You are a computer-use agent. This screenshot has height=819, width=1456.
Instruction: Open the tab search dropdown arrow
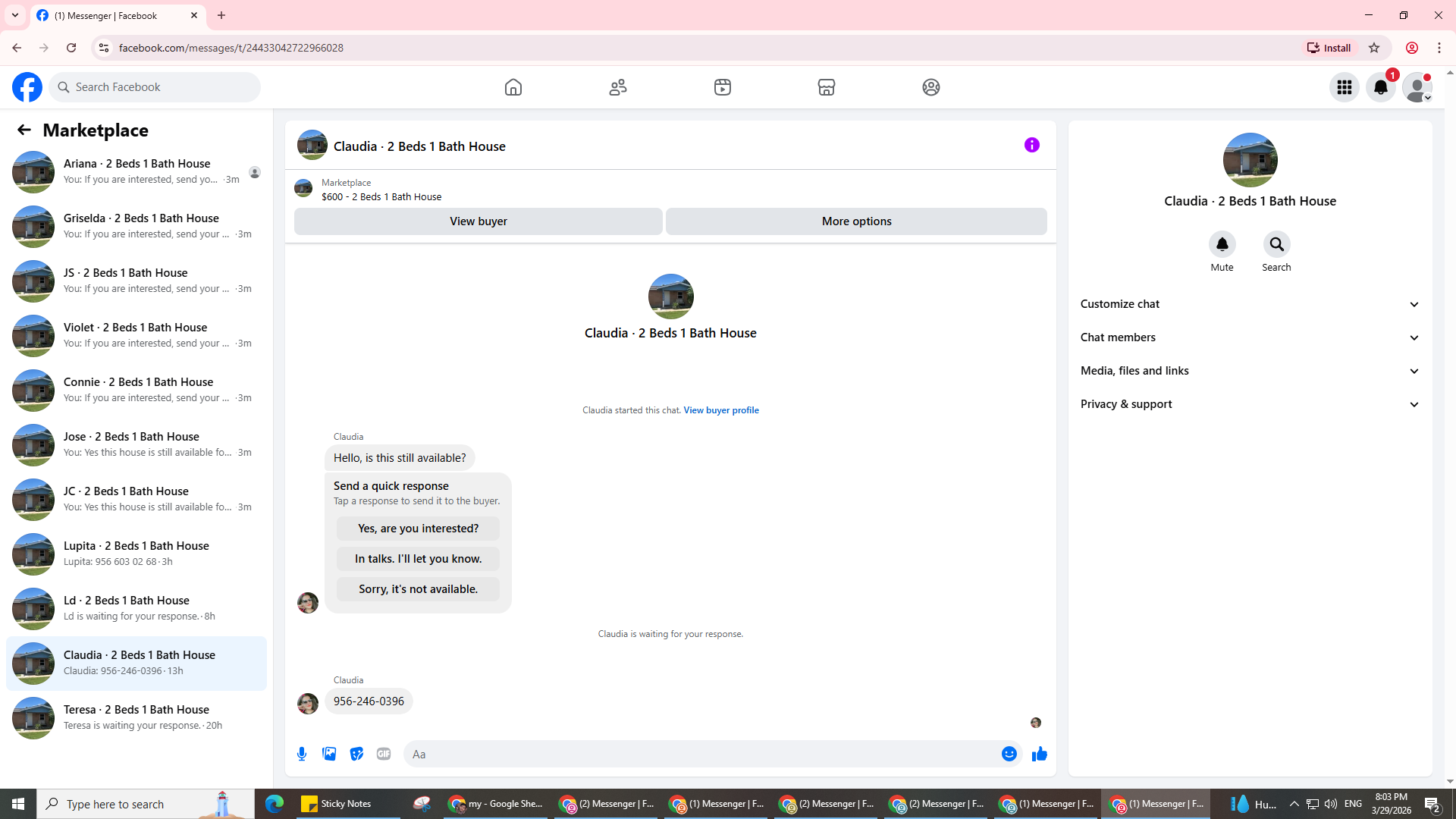(x=15, y=15)
